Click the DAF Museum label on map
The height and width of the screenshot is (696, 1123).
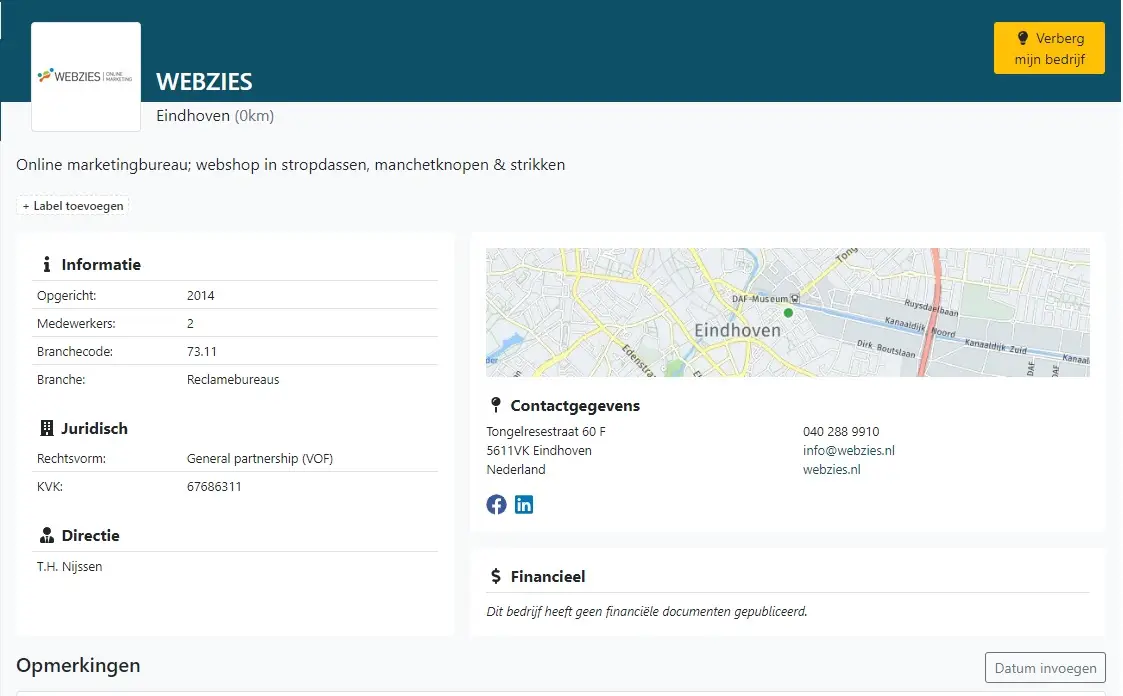[x=760, y=299]
